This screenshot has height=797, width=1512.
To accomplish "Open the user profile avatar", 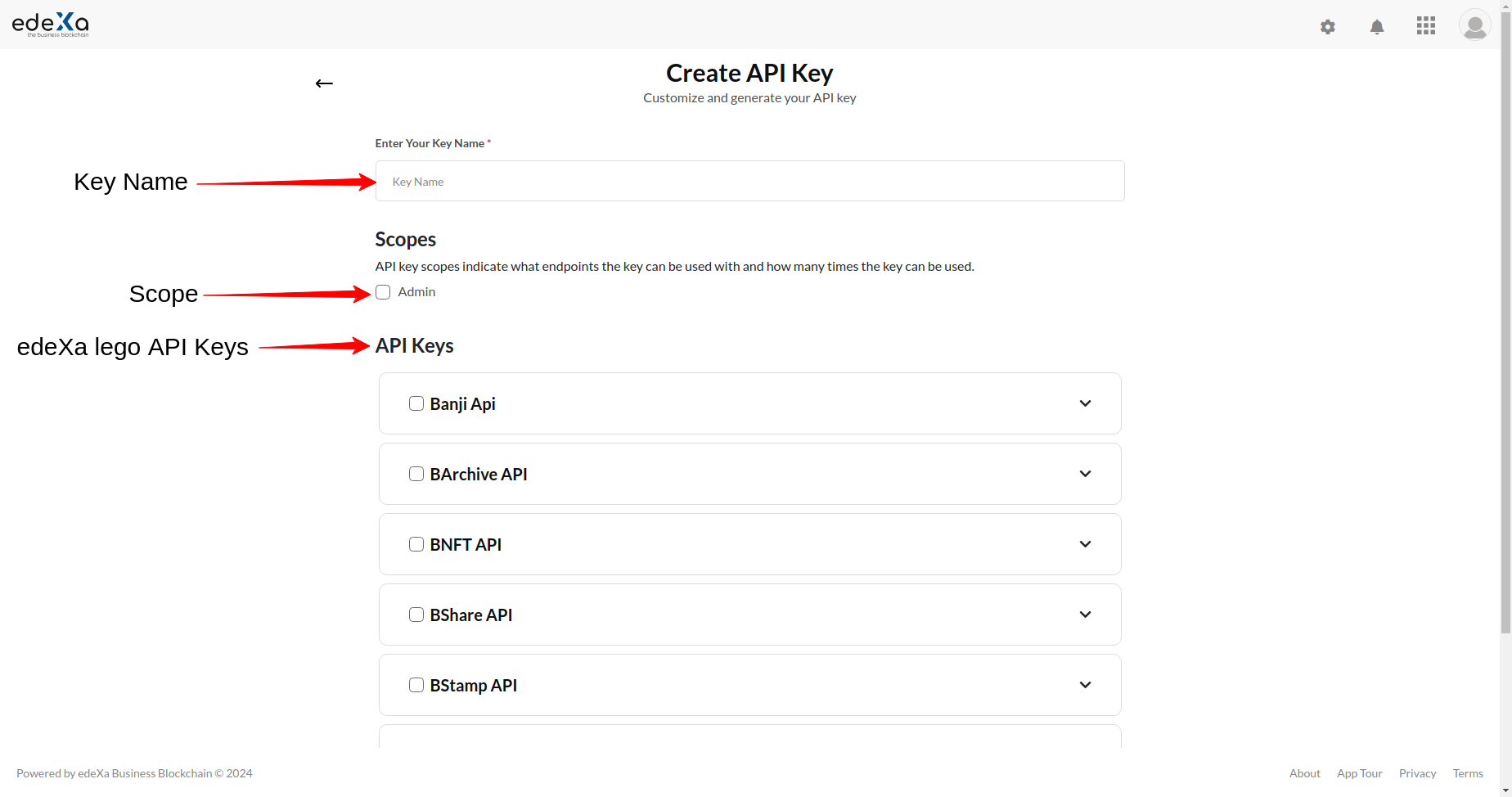I will (1474, 25).
